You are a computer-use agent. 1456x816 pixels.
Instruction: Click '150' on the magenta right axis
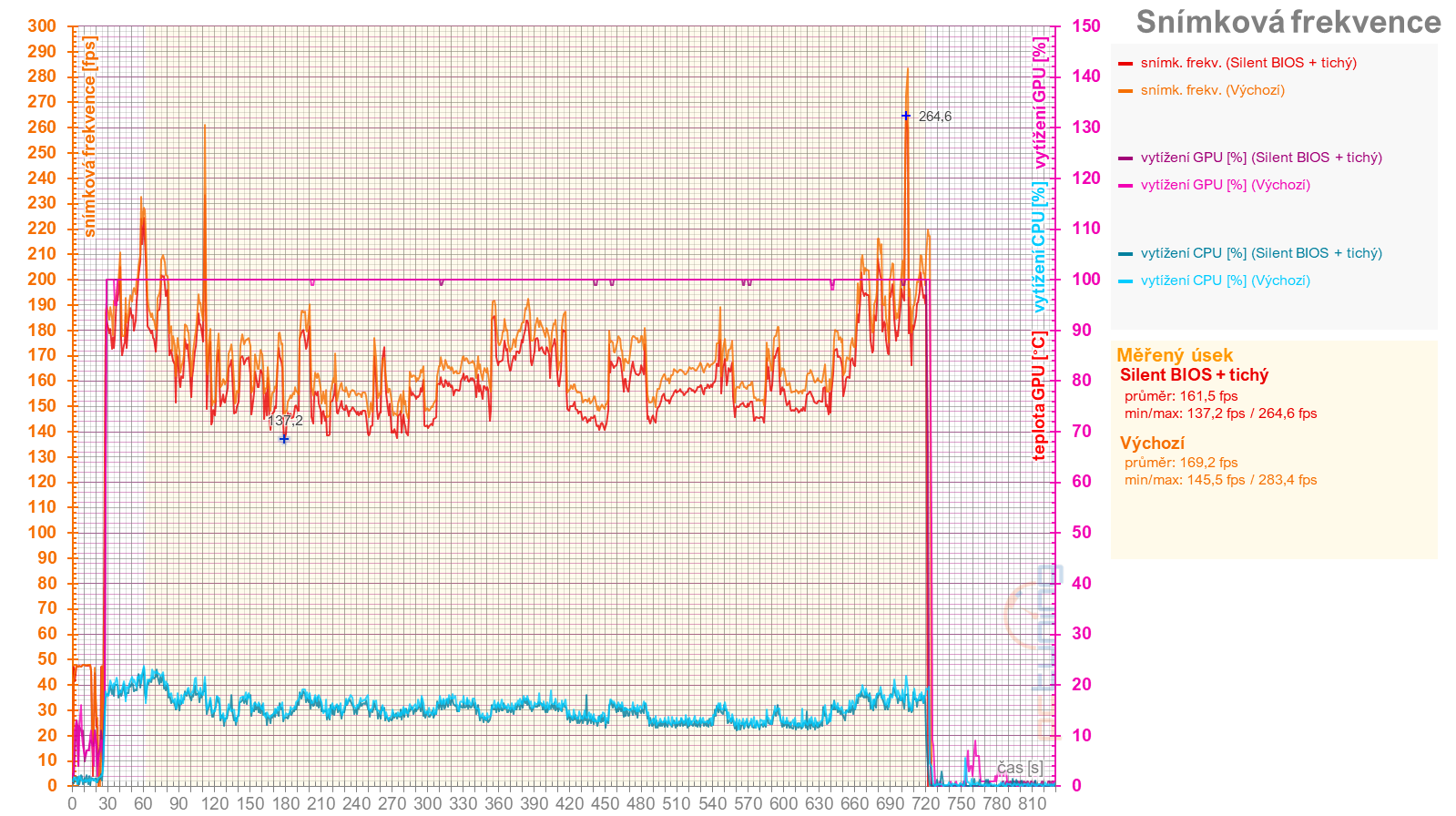1085,25
